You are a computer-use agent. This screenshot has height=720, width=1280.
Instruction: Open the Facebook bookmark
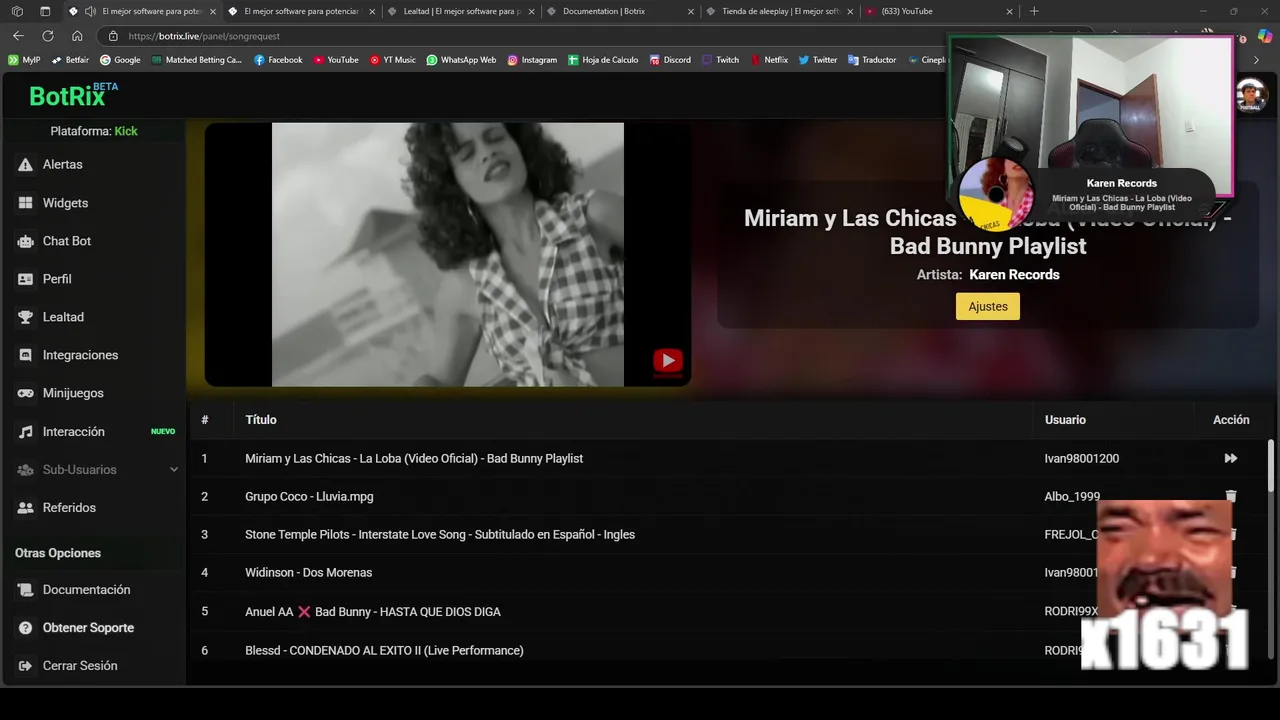278,60
